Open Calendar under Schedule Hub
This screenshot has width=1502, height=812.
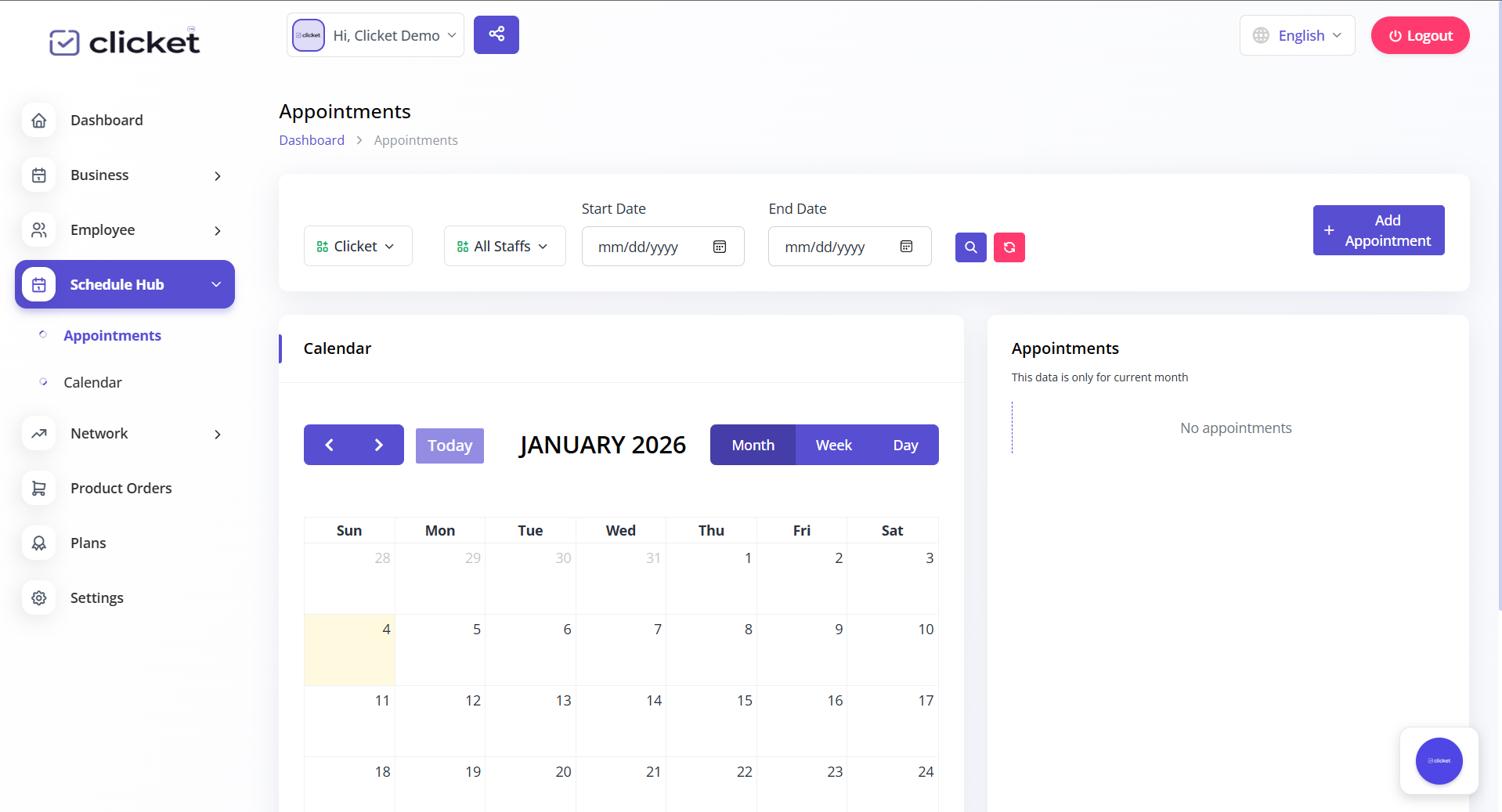[x=92, y=382]
